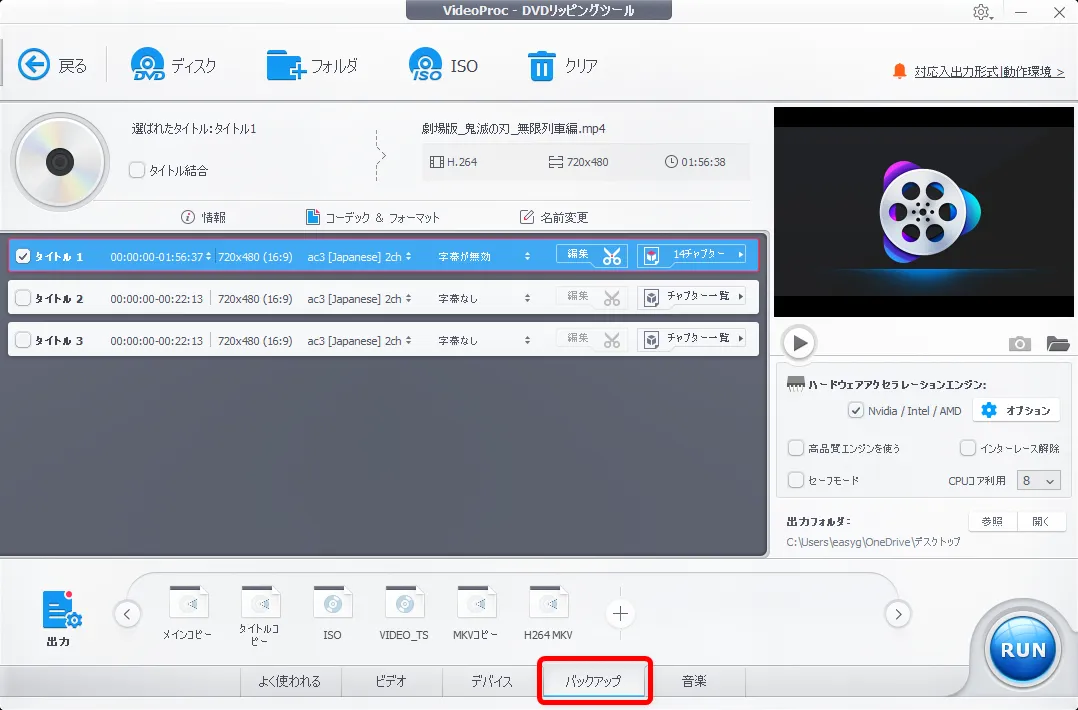Image resolution: width=1078 pixels, height=710 pixels.
Task: Click the 編集 label for タイトル 1
Action: tap(578, 254)
